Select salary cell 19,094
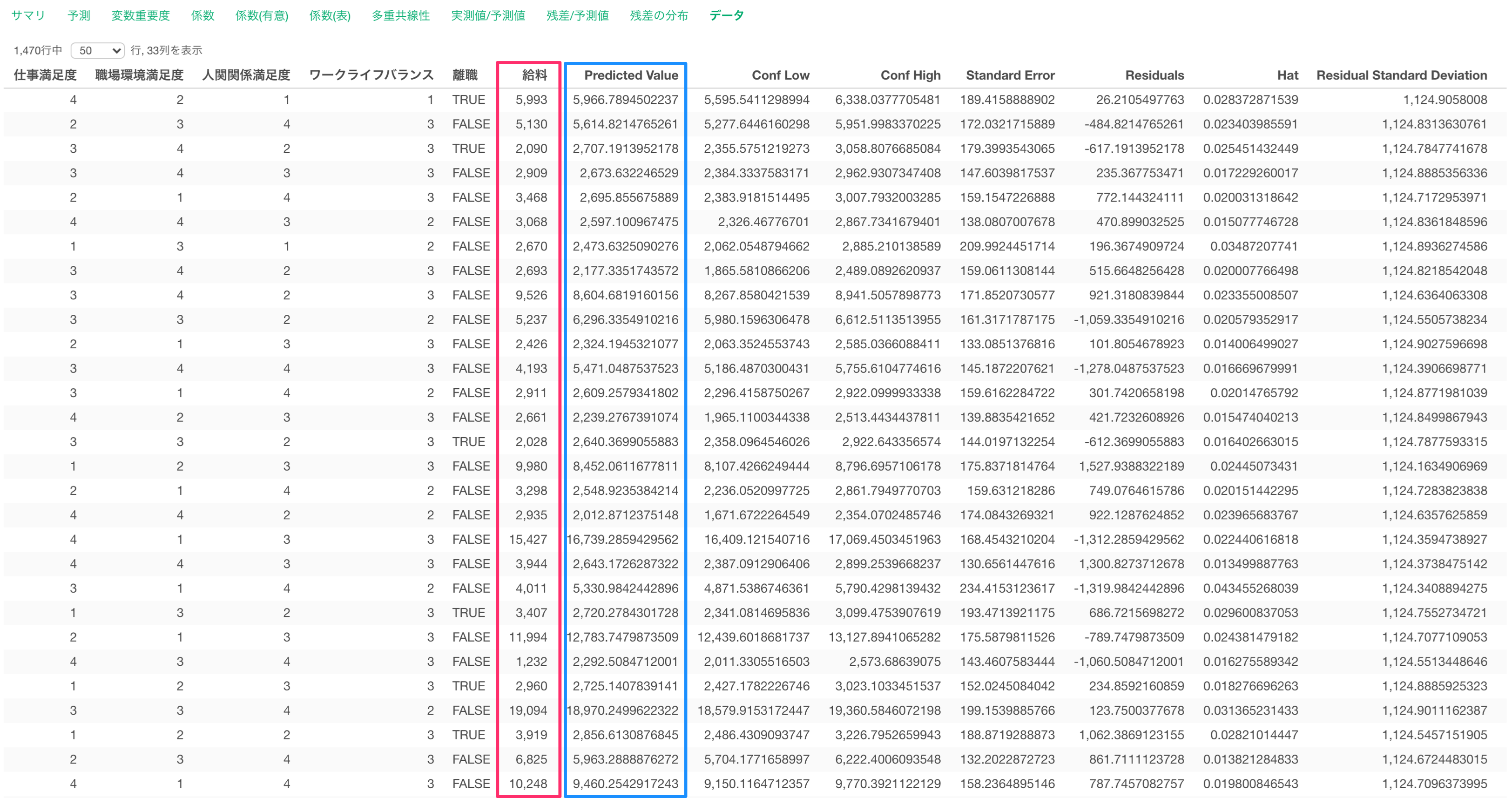Image resolution: width=1512 pixels, height=798 pixels. (x=528, y=710)
